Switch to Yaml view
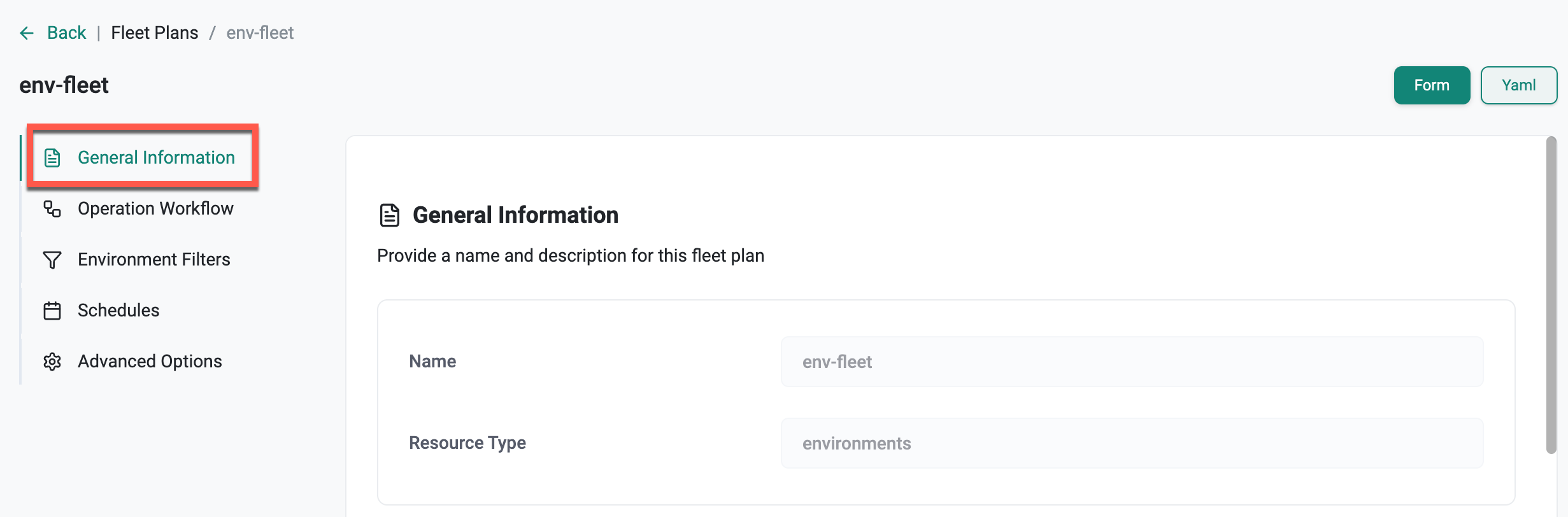The image size is (1568, 517). 1518,85
